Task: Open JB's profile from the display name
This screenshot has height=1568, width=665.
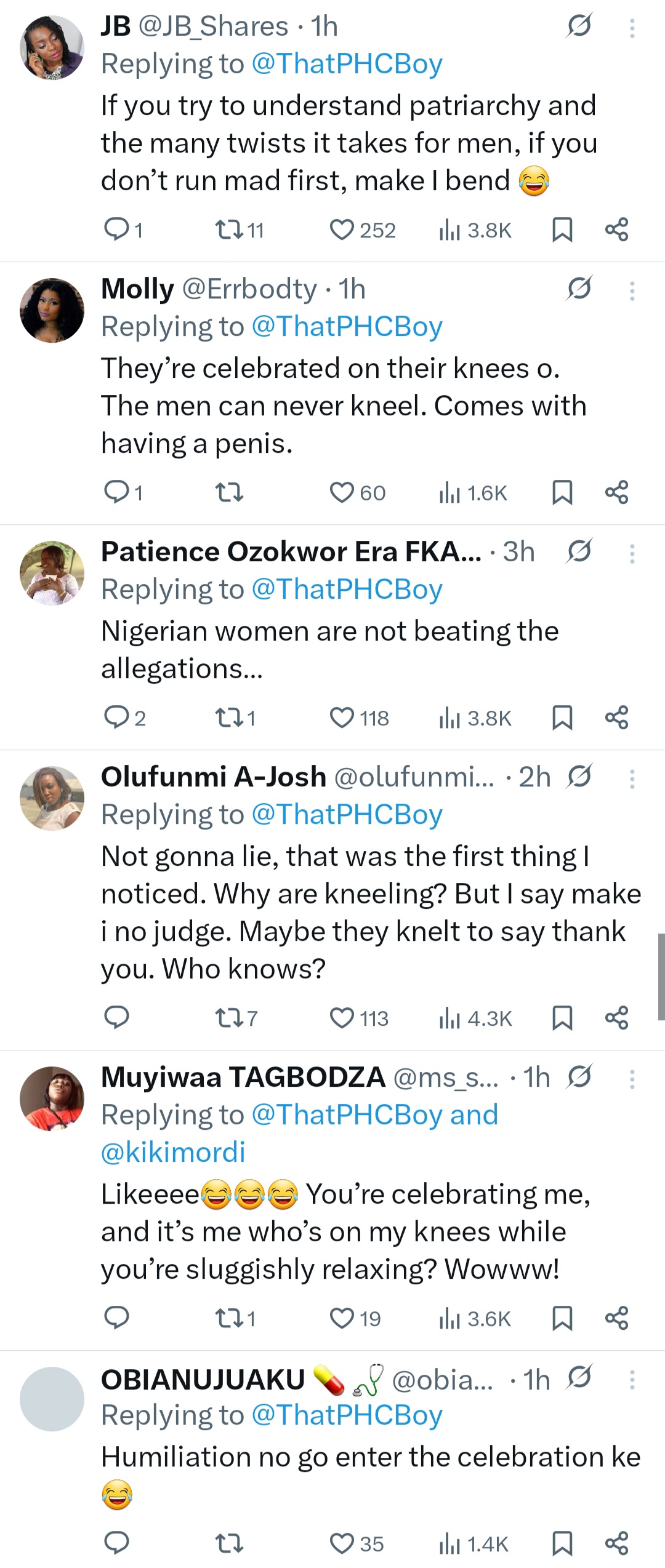Action: [x=116, y=26]
